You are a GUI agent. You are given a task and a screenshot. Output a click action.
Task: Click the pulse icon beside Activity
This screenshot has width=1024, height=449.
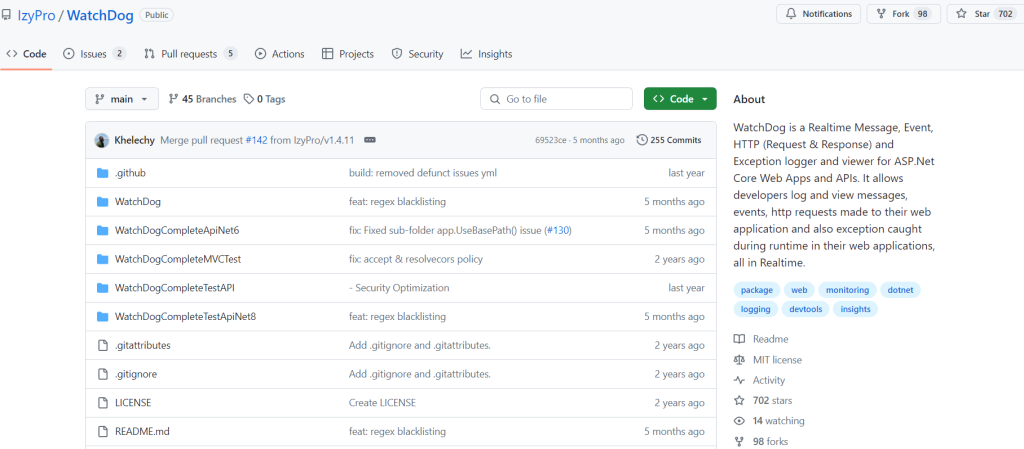pyautogui.click(x=739, y=380)
